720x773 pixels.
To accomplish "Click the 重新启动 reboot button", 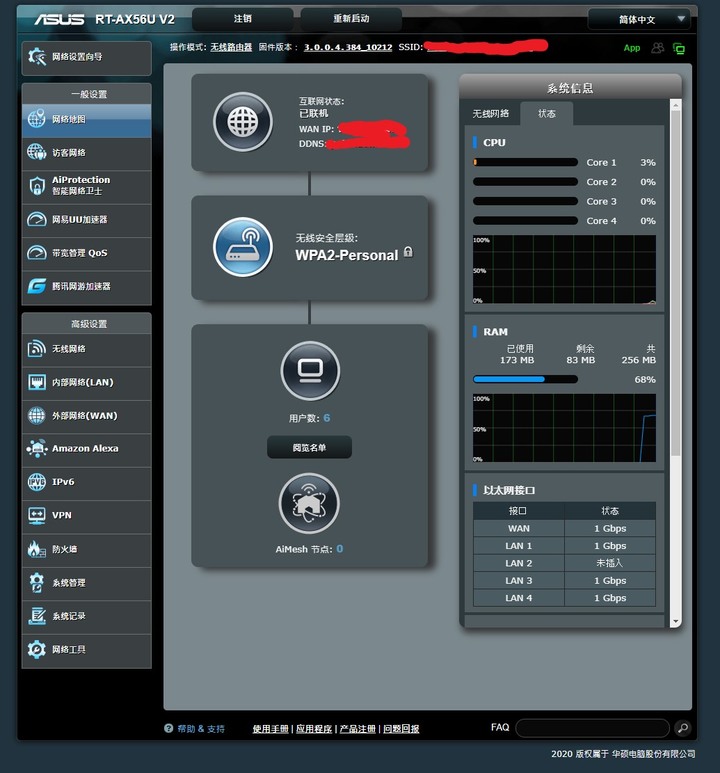I will point(351,19).
